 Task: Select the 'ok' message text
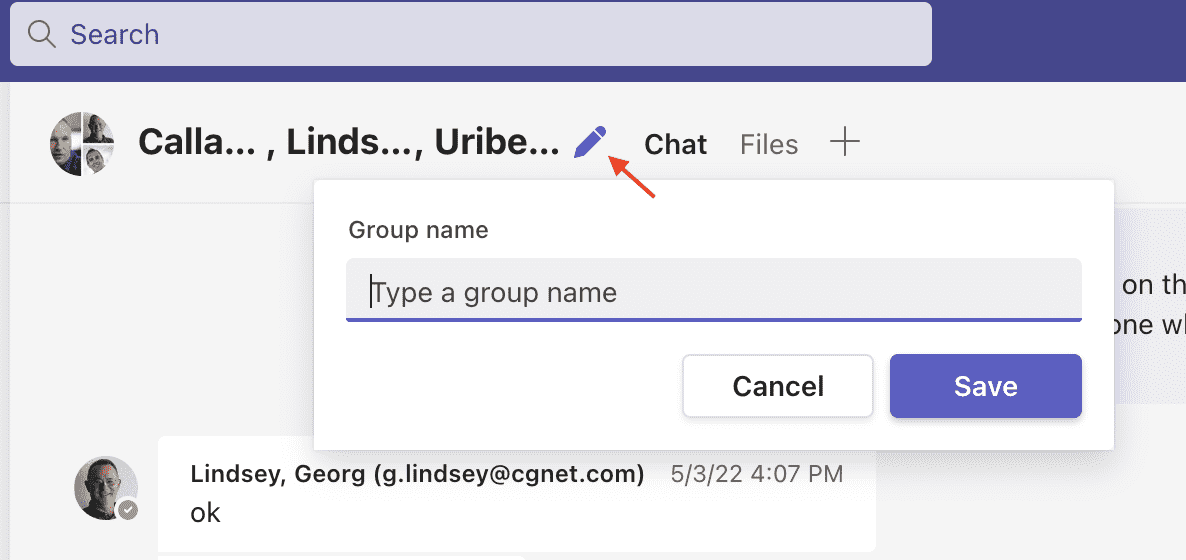coord(205,513)
